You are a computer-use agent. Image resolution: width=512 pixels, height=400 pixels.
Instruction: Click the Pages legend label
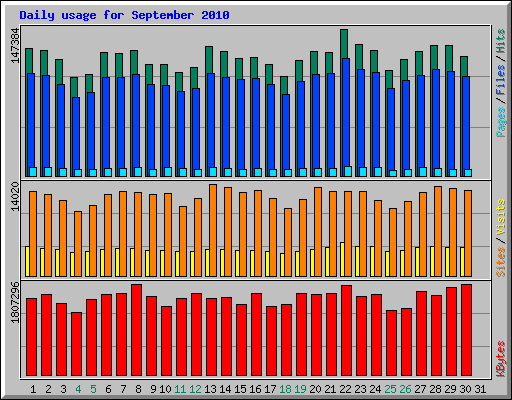tap(501, 122)
